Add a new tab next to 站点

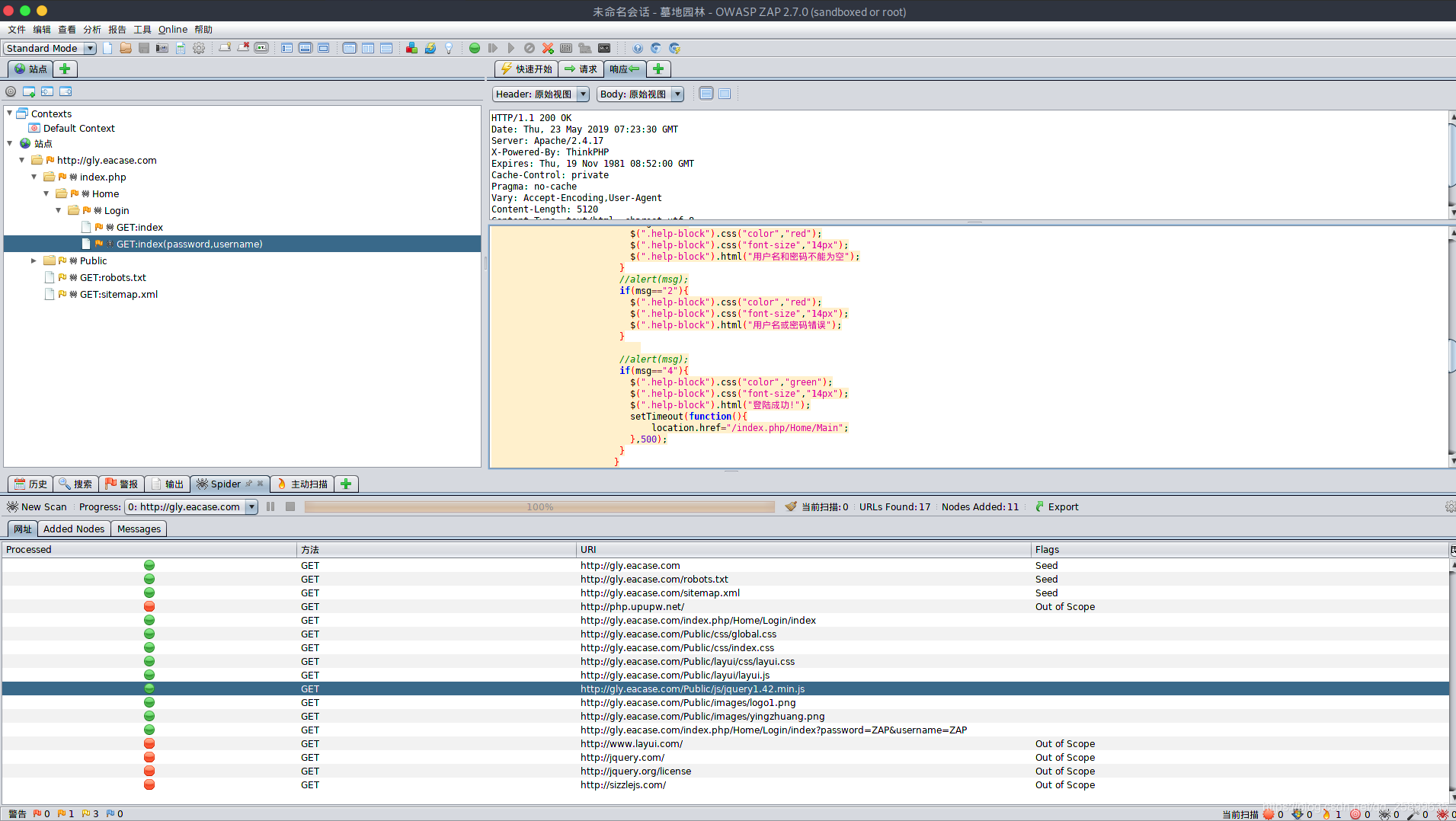coord(65,69)
